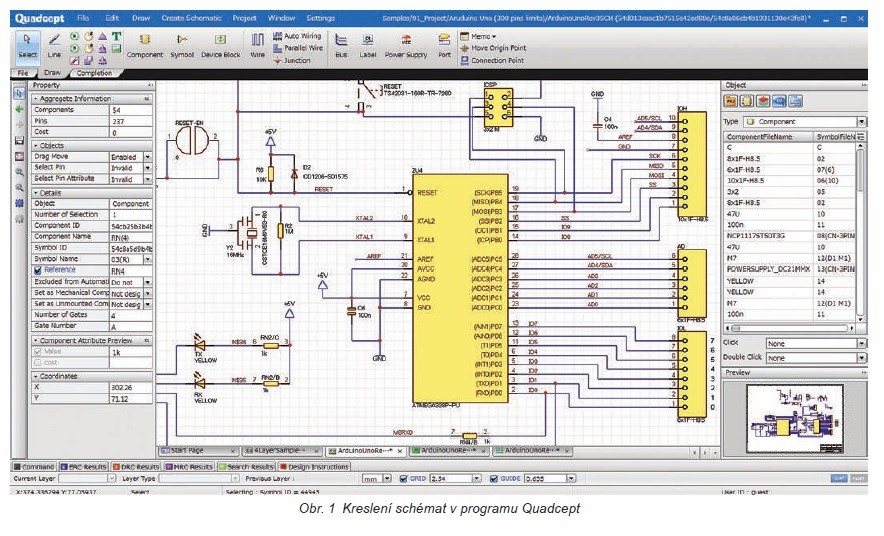Click the image insert icon below text tool
The image size is (884, 536).
116,49
